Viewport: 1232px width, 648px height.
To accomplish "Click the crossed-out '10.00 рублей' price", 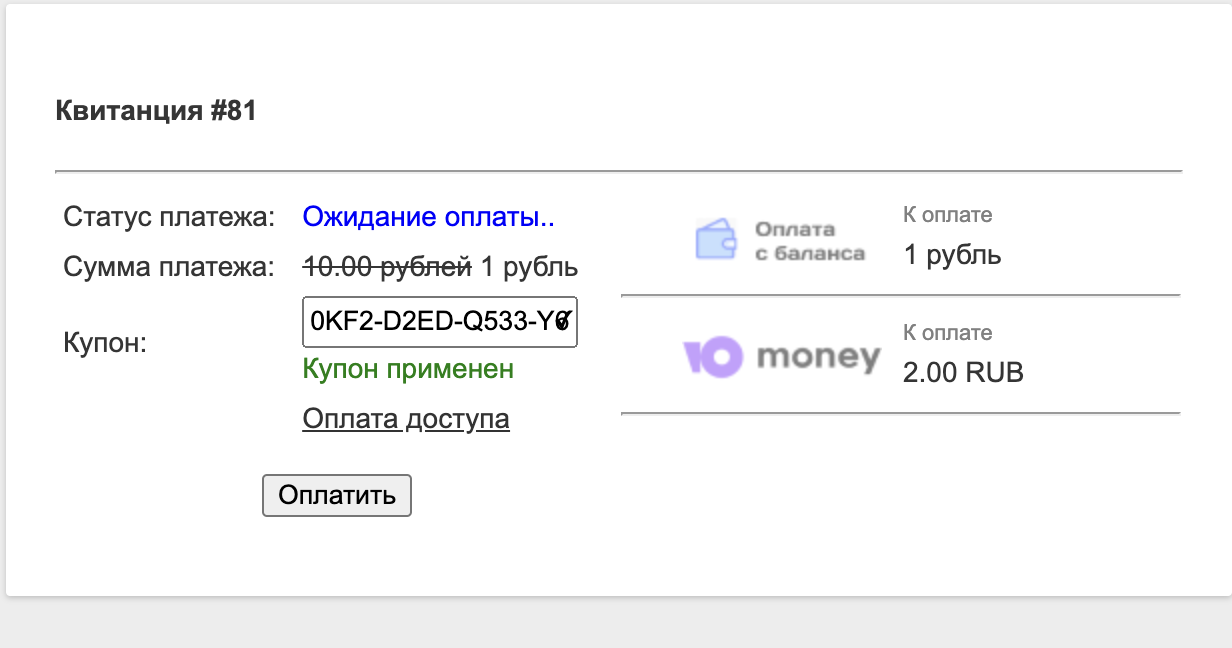I will point(386,268).
